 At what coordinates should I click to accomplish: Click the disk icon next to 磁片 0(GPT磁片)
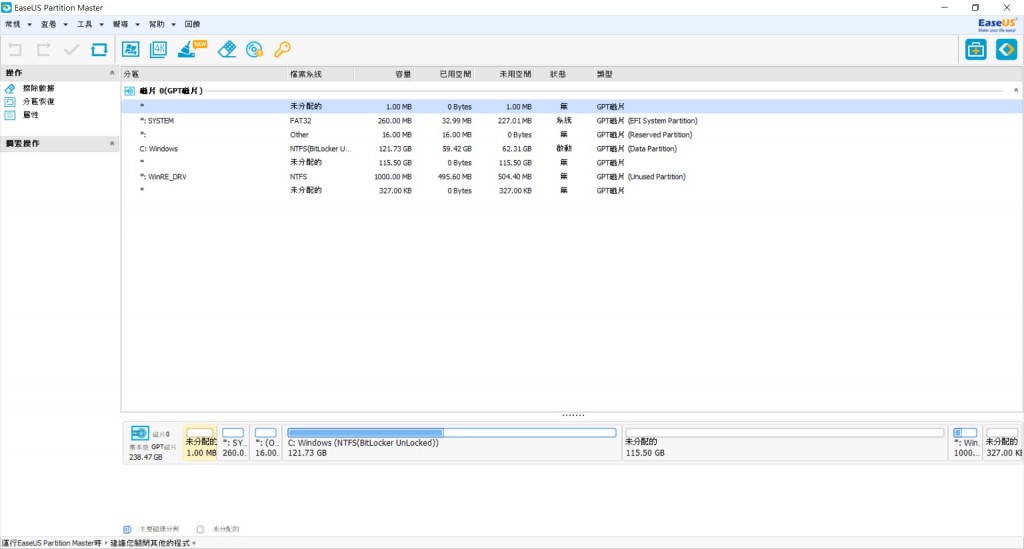click(129, 91)
